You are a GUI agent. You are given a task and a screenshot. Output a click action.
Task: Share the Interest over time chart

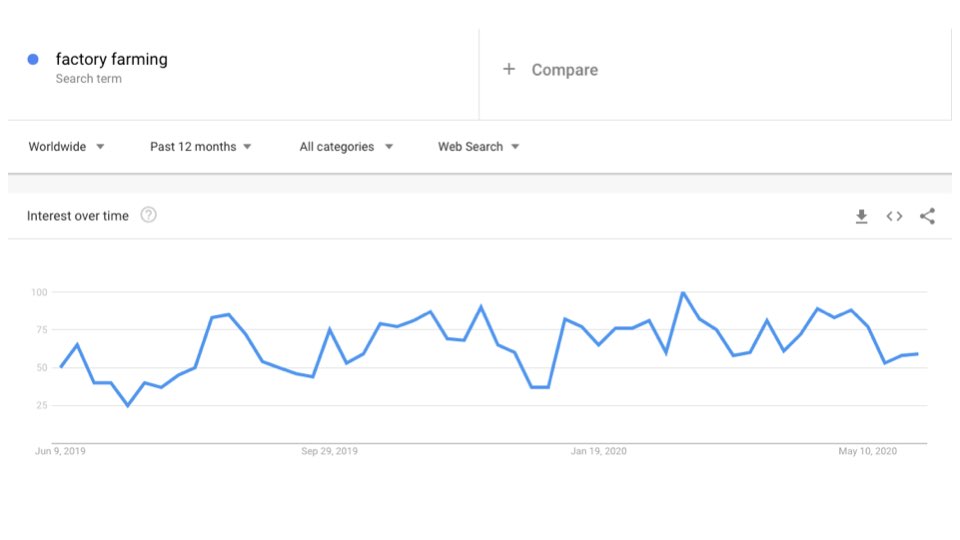point(927,216)
